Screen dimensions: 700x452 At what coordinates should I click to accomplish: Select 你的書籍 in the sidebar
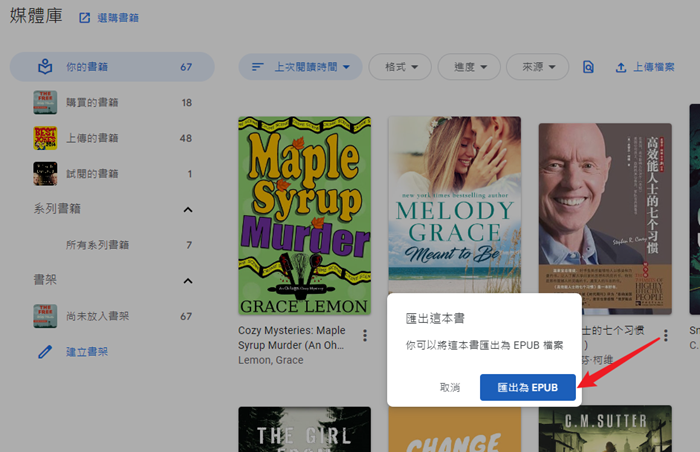112,67
